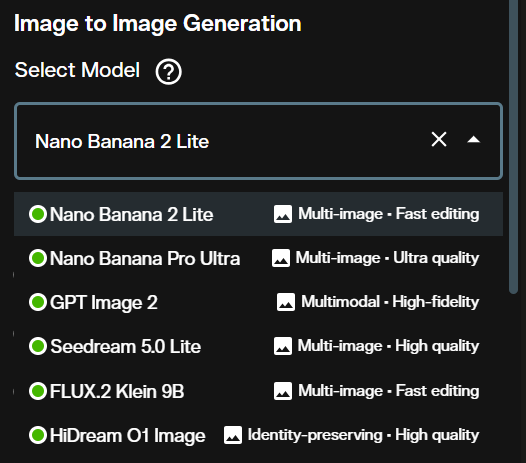Click the Select Model combo box field
Image resolution: width=526 pixels, height=463 pixels.
click(258, 141)
